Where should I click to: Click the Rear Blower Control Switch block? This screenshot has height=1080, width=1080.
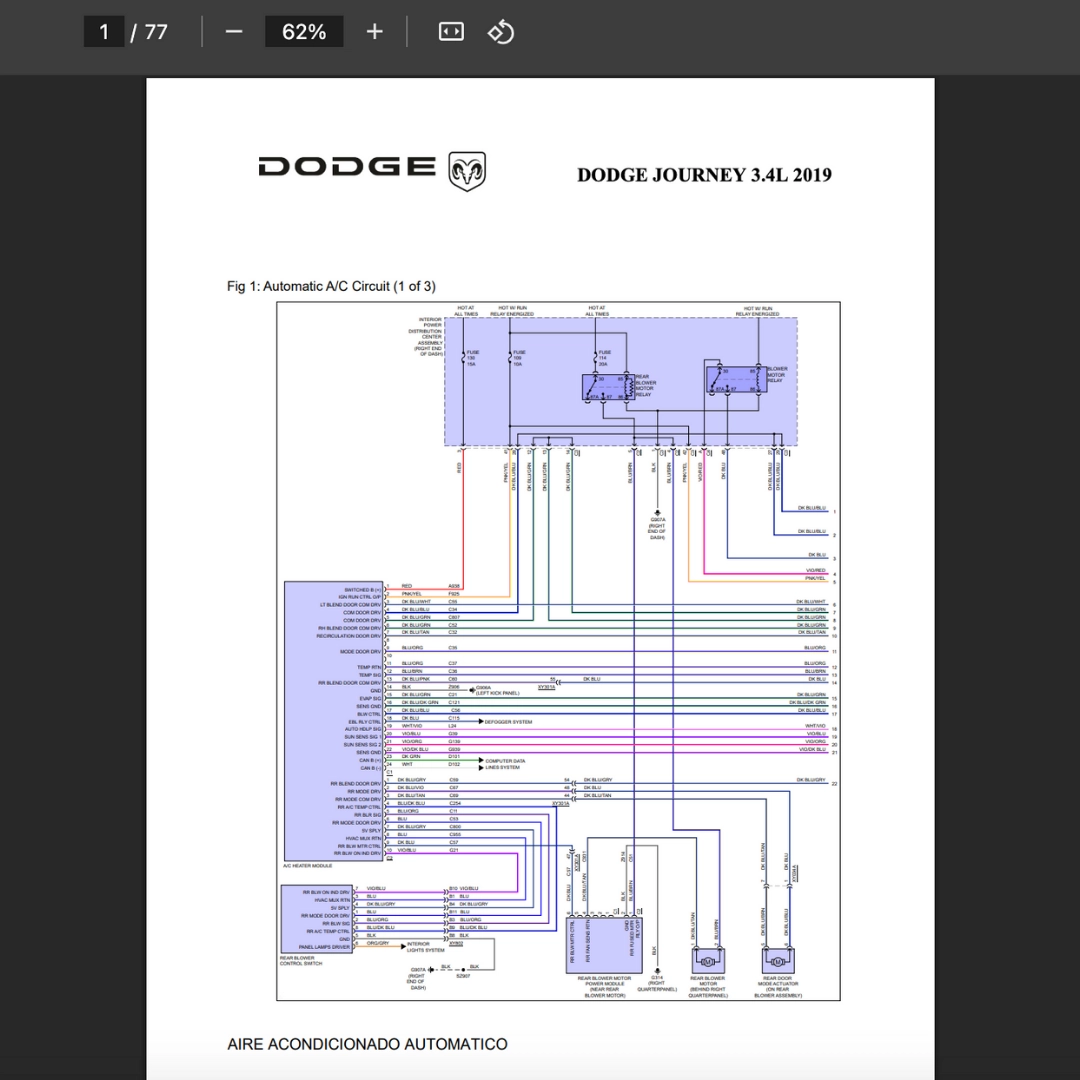click(317, 920)
